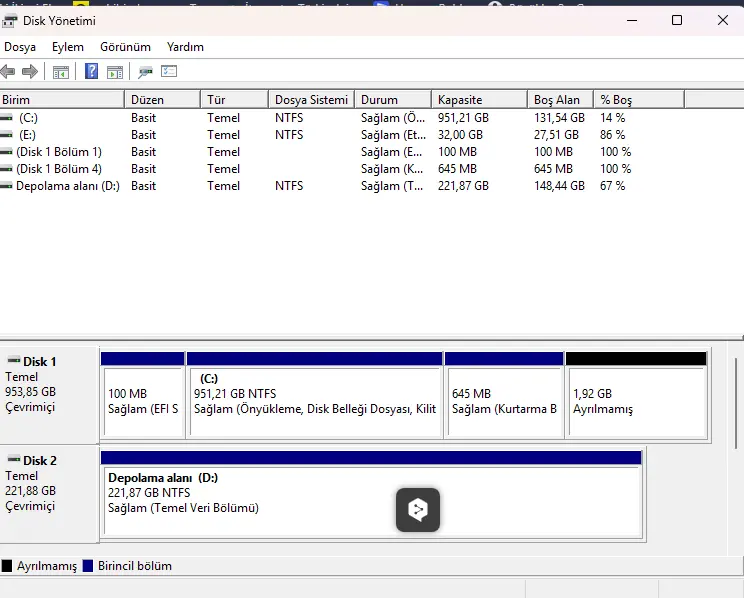This screenshot has height=598, width=744.
Task: Click the drive icon of Depolama alanı (D:)
Action: pyautogui.click(x=7, y=186)
